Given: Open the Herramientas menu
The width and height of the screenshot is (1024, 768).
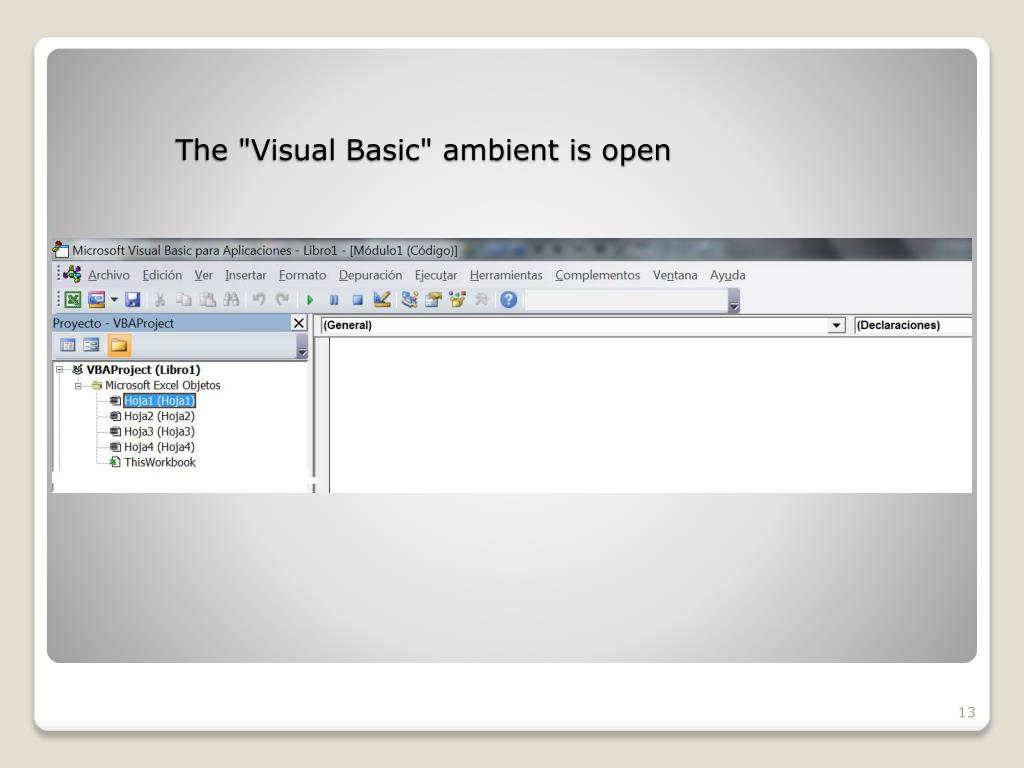Looking at the screenshot, I should coord(506,275).
